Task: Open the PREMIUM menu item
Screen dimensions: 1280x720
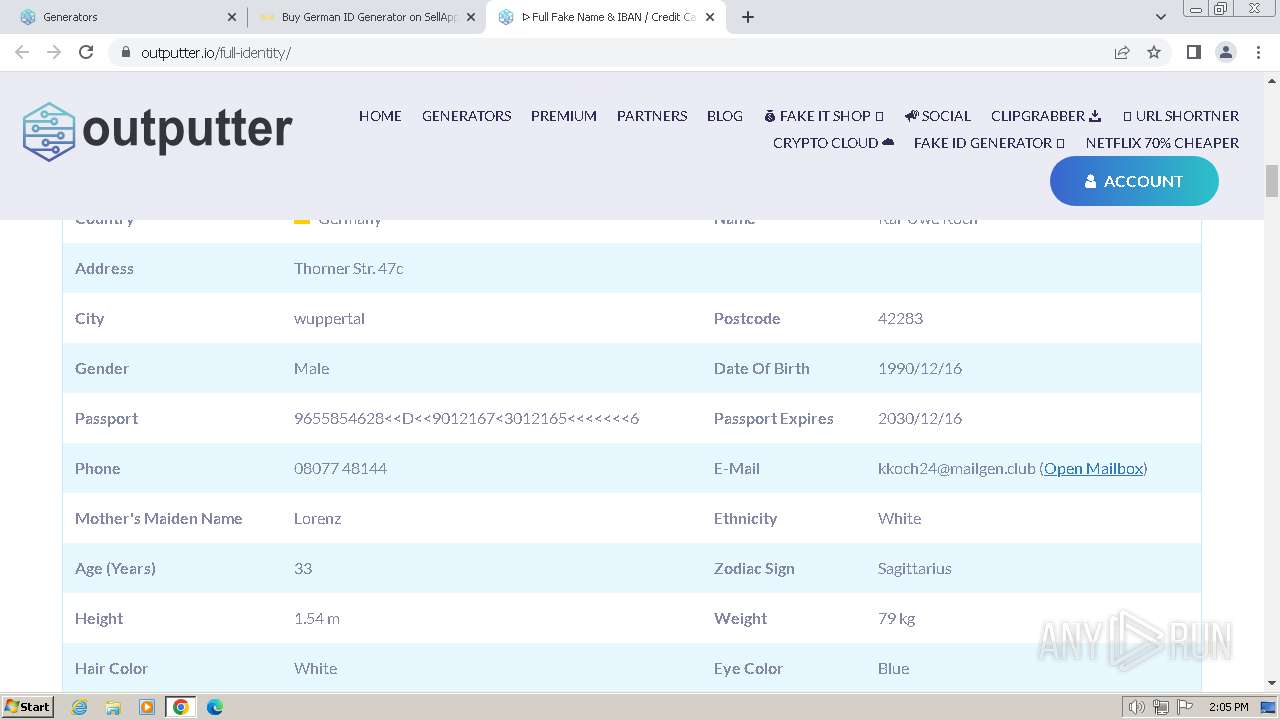Action: [564, 116]
